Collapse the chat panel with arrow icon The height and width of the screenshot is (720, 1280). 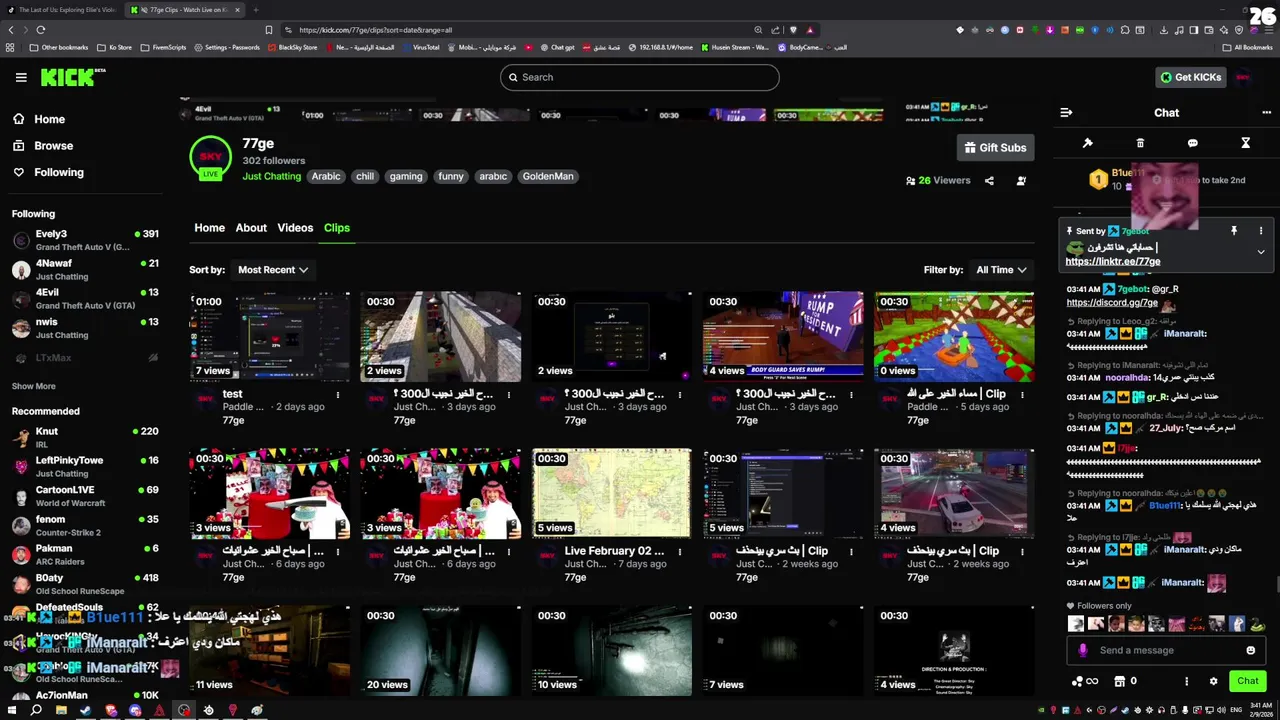pyautogui.click(x=1066, y=113)
